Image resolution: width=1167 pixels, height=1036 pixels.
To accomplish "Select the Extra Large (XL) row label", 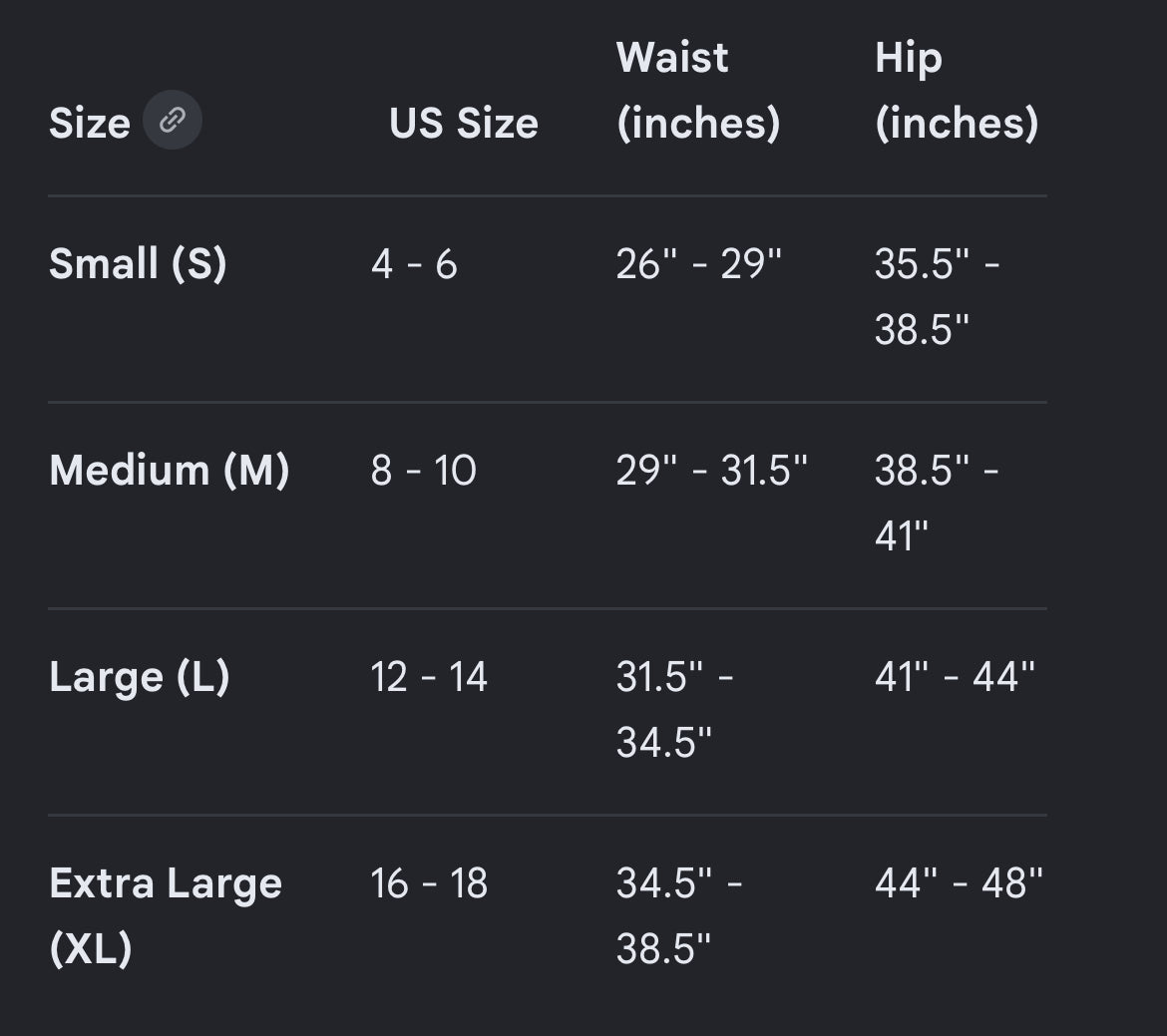I will pos(166,915).
